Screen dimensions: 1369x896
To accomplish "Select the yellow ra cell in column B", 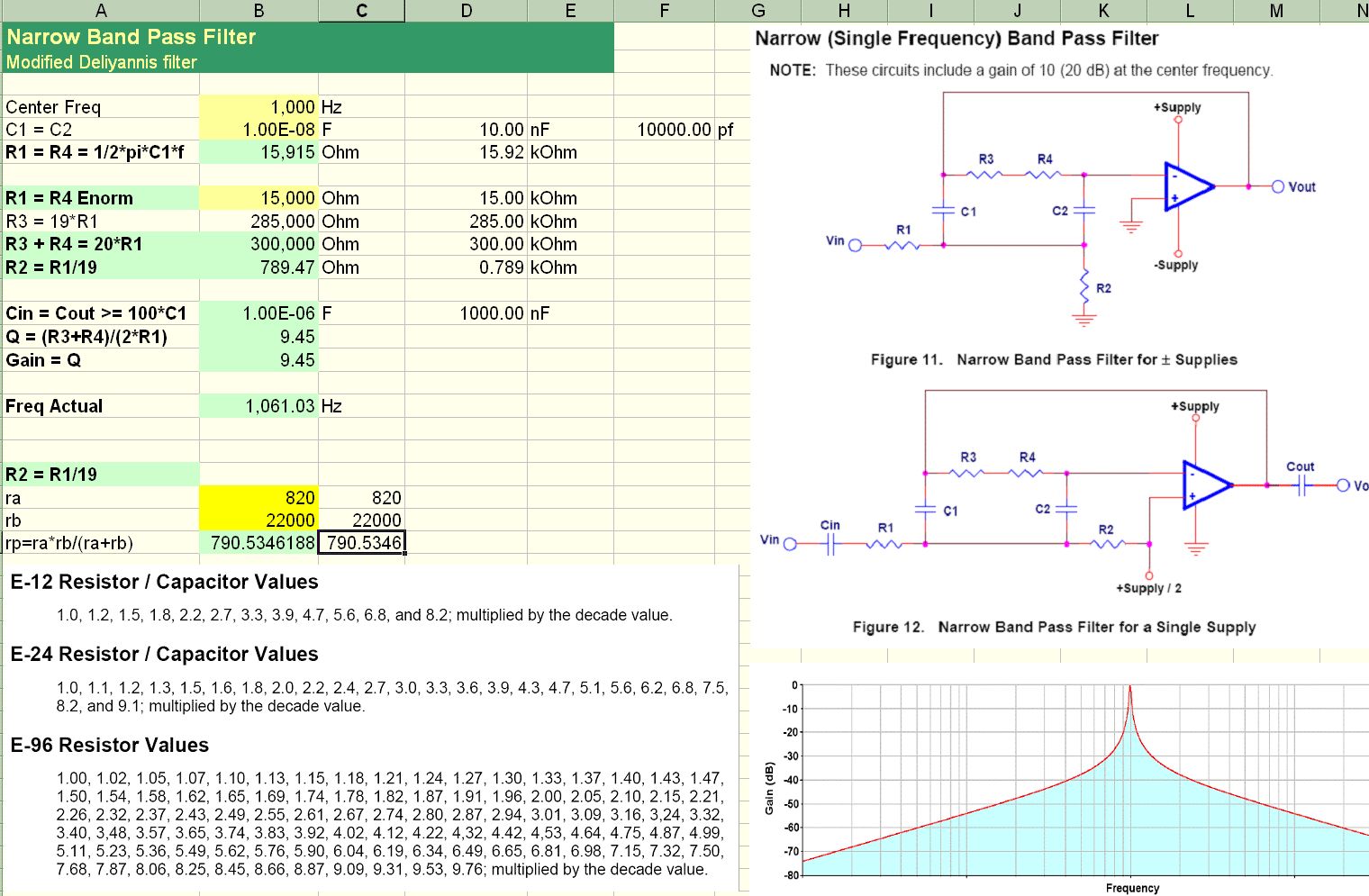I will point(258,498).
